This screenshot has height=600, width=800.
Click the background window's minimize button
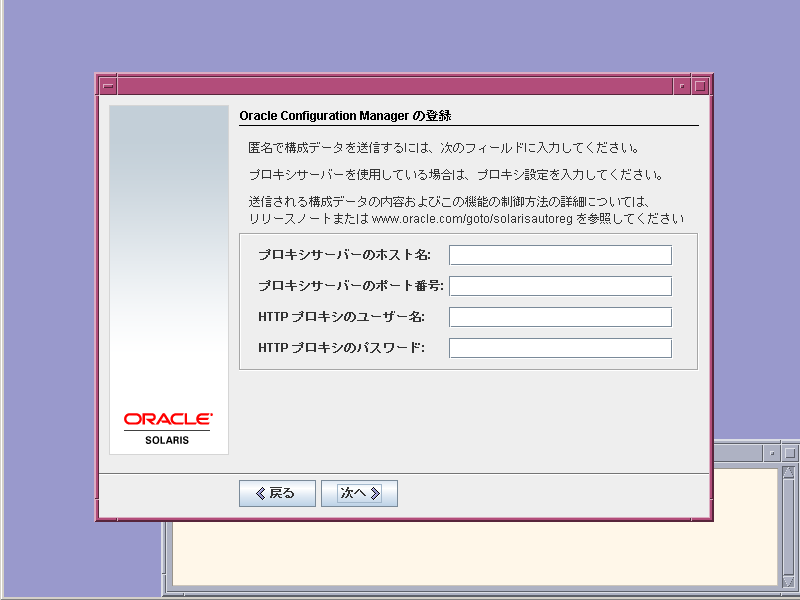[772, 453]
